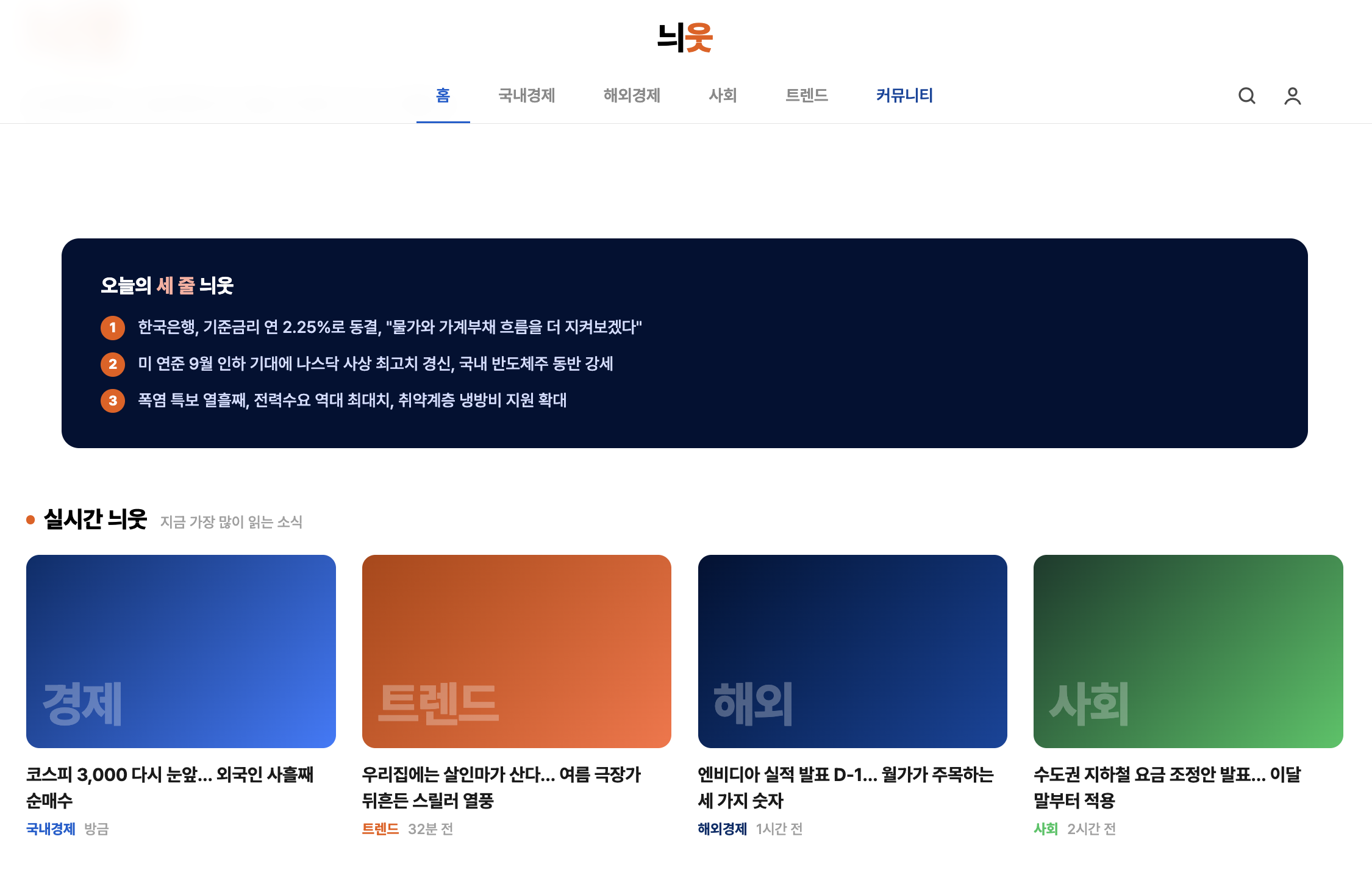Open headline about 나스닥 사상 최고치 경신

point(375,364)
